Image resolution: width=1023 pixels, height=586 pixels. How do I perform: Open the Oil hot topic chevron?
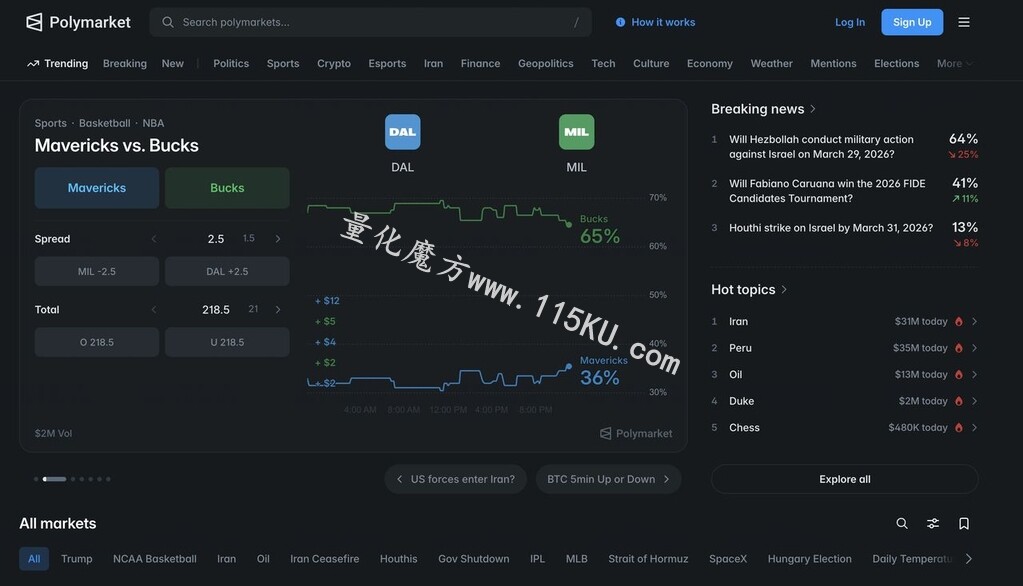pyautogui.click(x=974, y=375)
